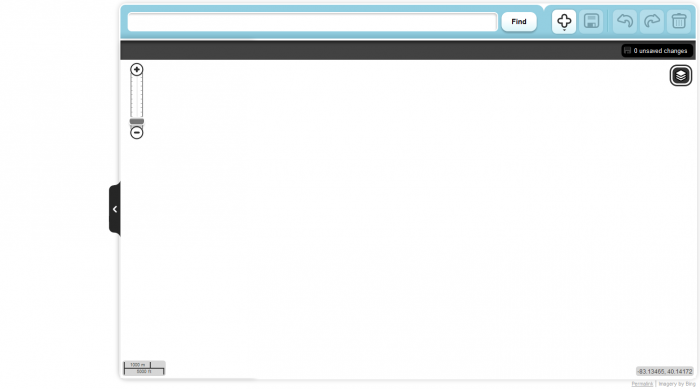Screen dimensions: 700x389
Task: Open the add feature plus tool
Action: [564, 21]
